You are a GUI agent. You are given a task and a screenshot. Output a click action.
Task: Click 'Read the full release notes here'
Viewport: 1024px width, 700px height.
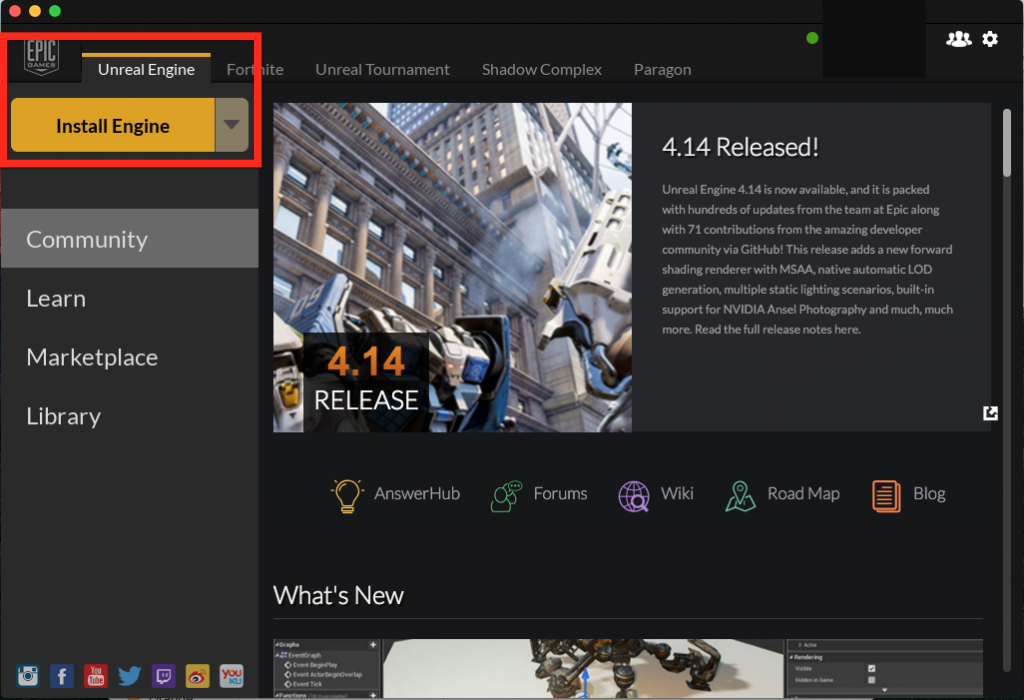[x=777, y=329]
